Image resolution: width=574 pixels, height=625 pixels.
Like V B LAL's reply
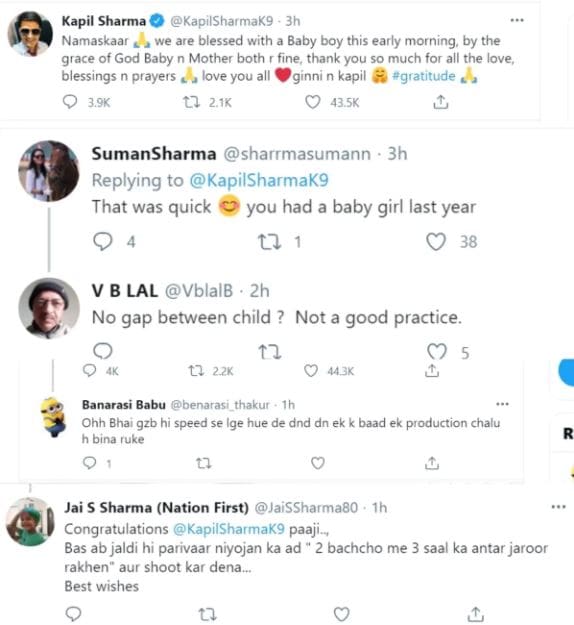point(437,352)
